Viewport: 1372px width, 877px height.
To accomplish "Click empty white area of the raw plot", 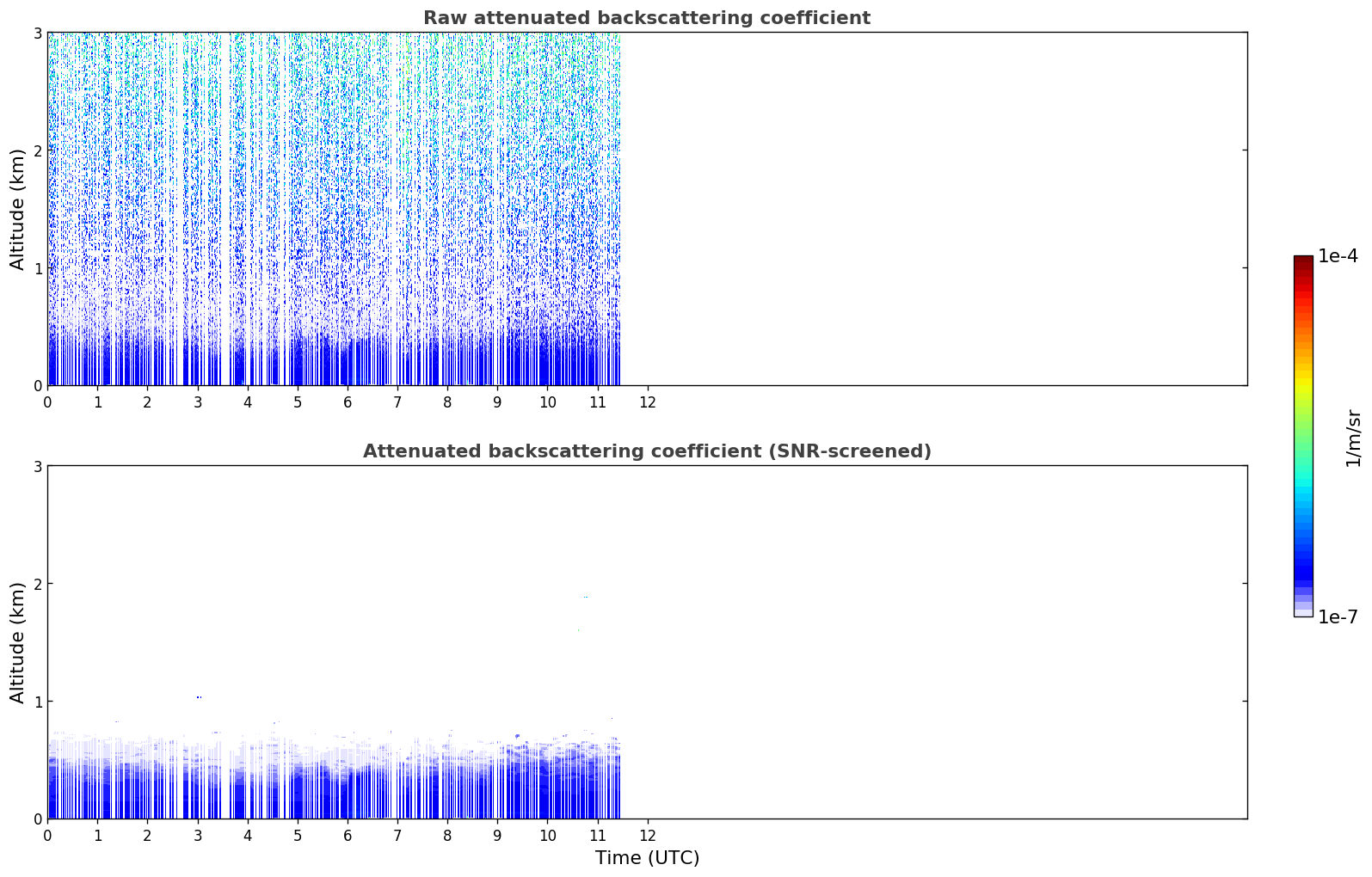I will [x=933, y=209].
